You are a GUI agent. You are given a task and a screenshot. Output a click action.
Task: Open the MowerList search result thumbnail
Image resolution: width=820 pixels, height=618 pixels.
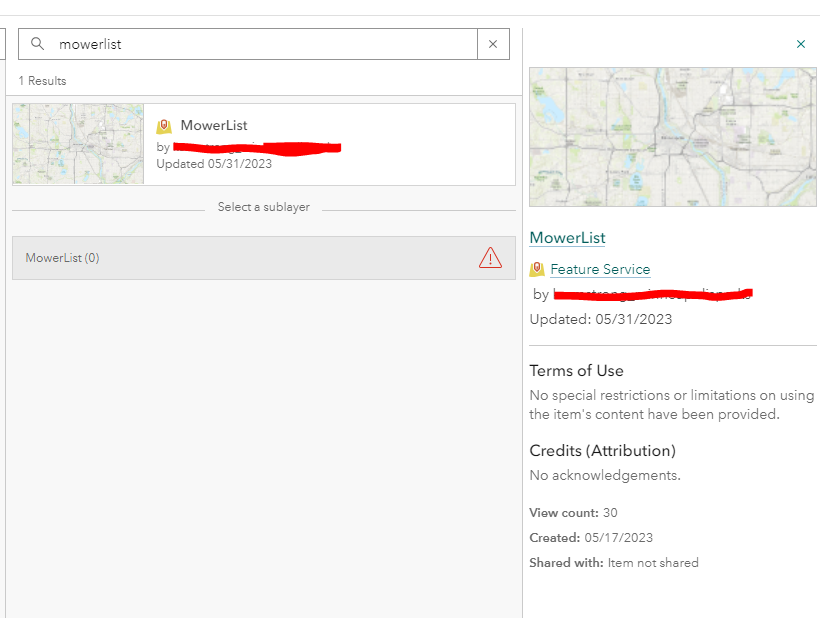coord(78,144)
